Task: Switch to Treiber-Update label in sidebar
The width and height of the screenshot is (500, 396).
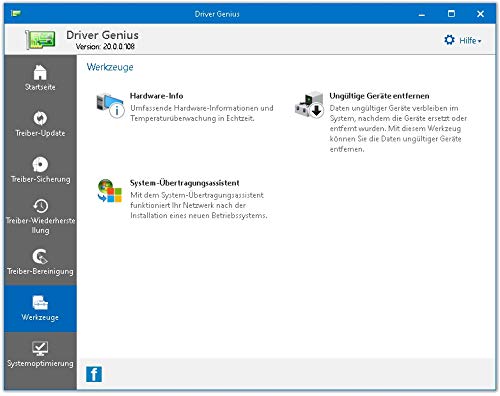Action: click(40, 133)
